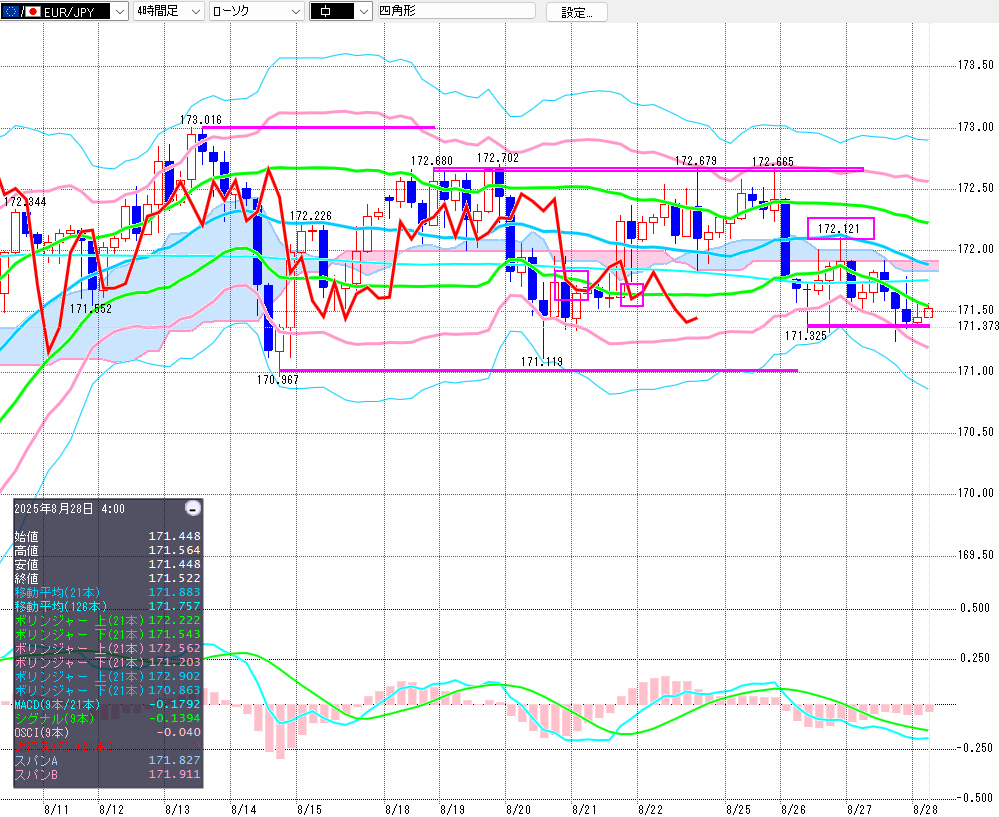Click the 移動平均(21本) row
999x817 pixels.
pos(107,593)
